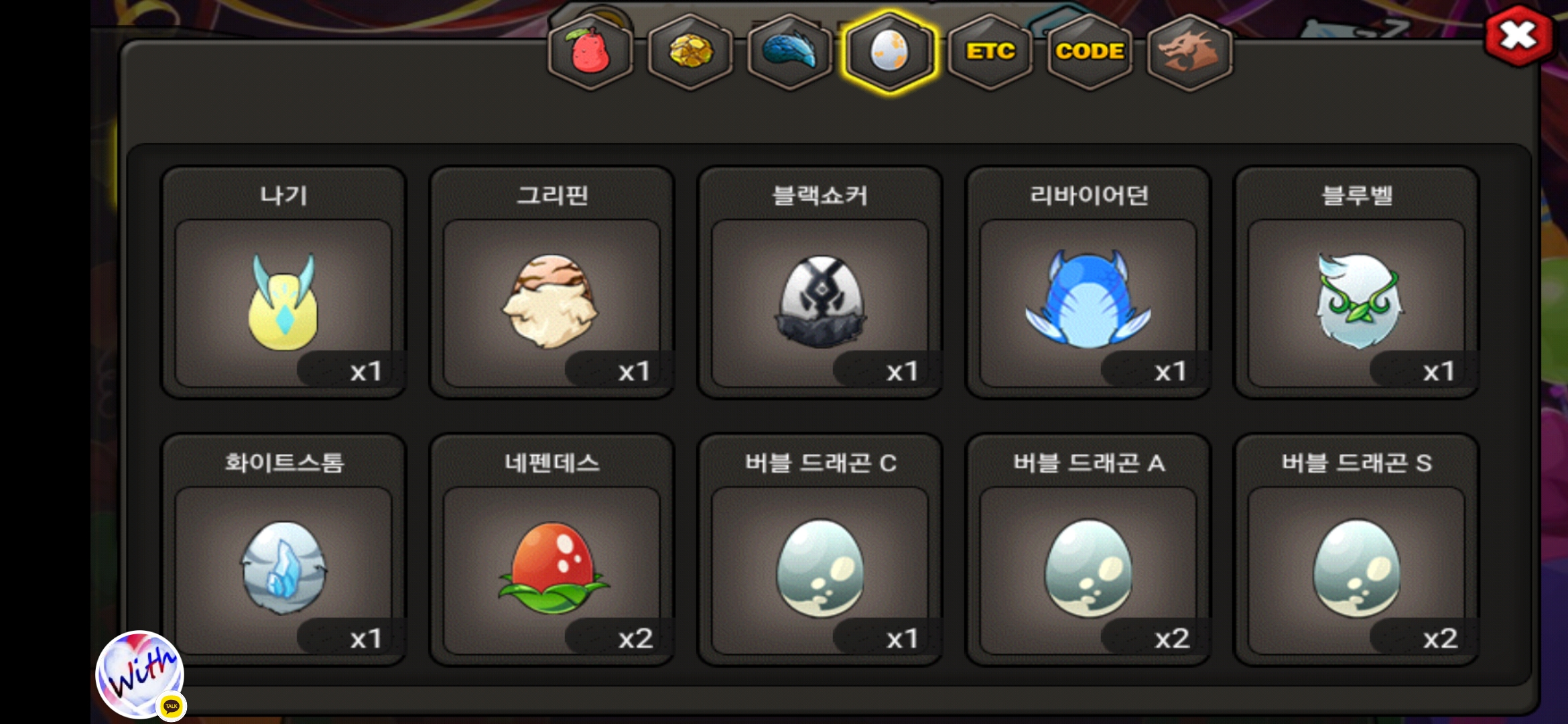Open the red fruit food tab

tap(590, 52)
